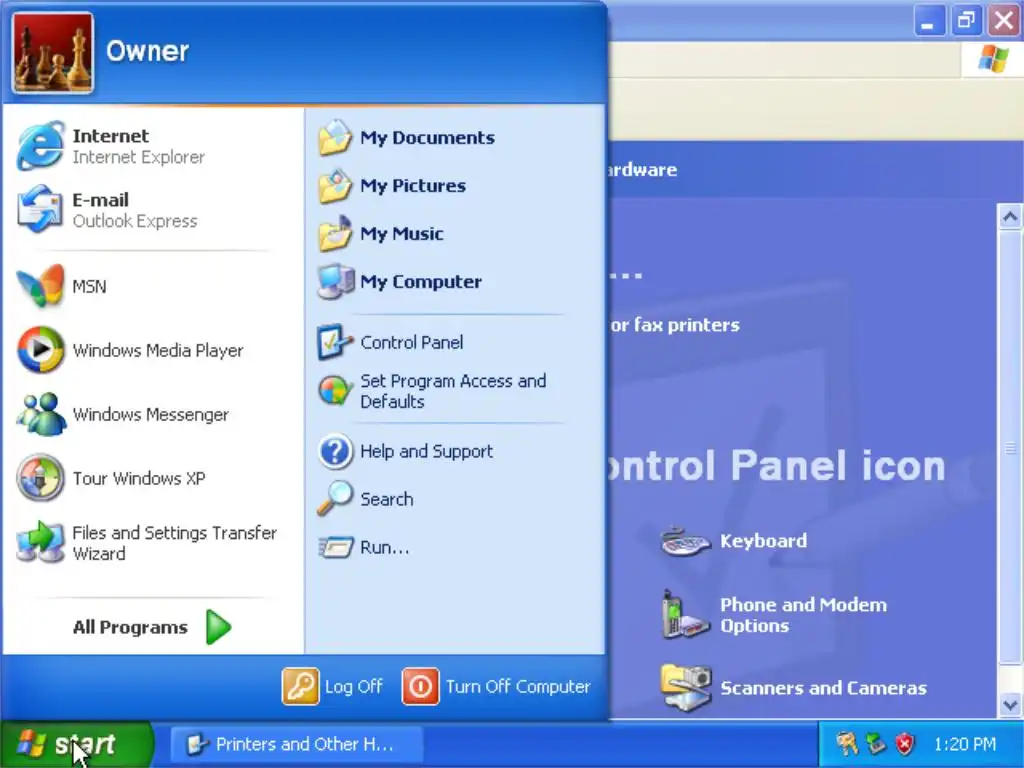Click the Start button
1024x768 pixels.
[x=76, y=744]
